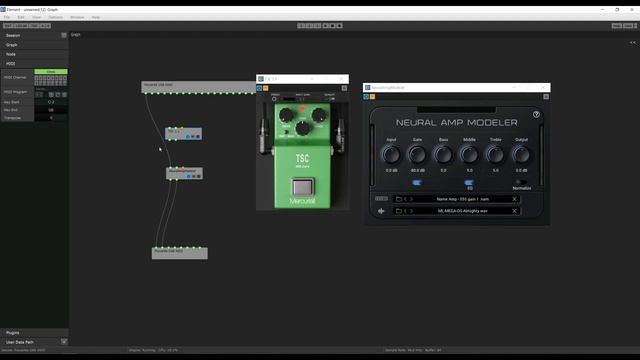
Task: Click the menu icon at NeuralAmpModeler window right
Action: [x=546, y=97]
